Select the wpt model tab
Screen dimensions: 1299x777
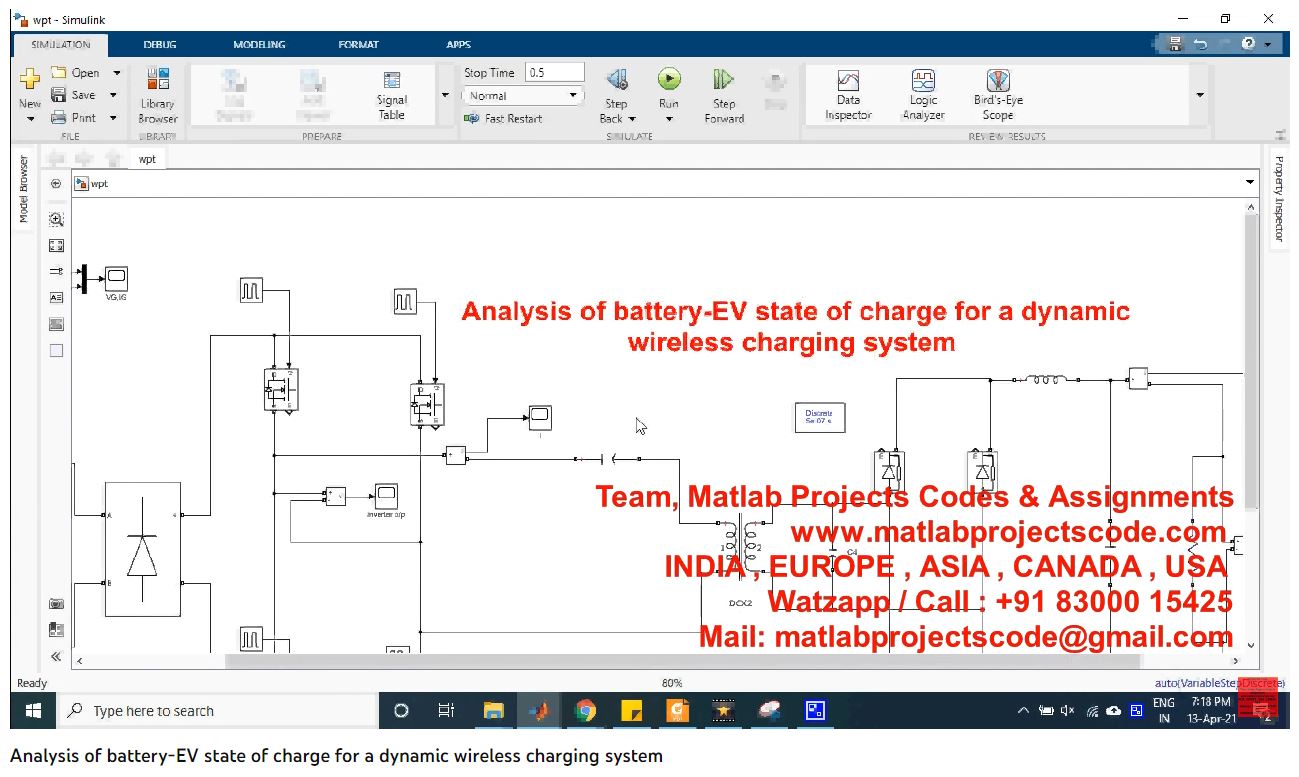[x=147, y=159]
